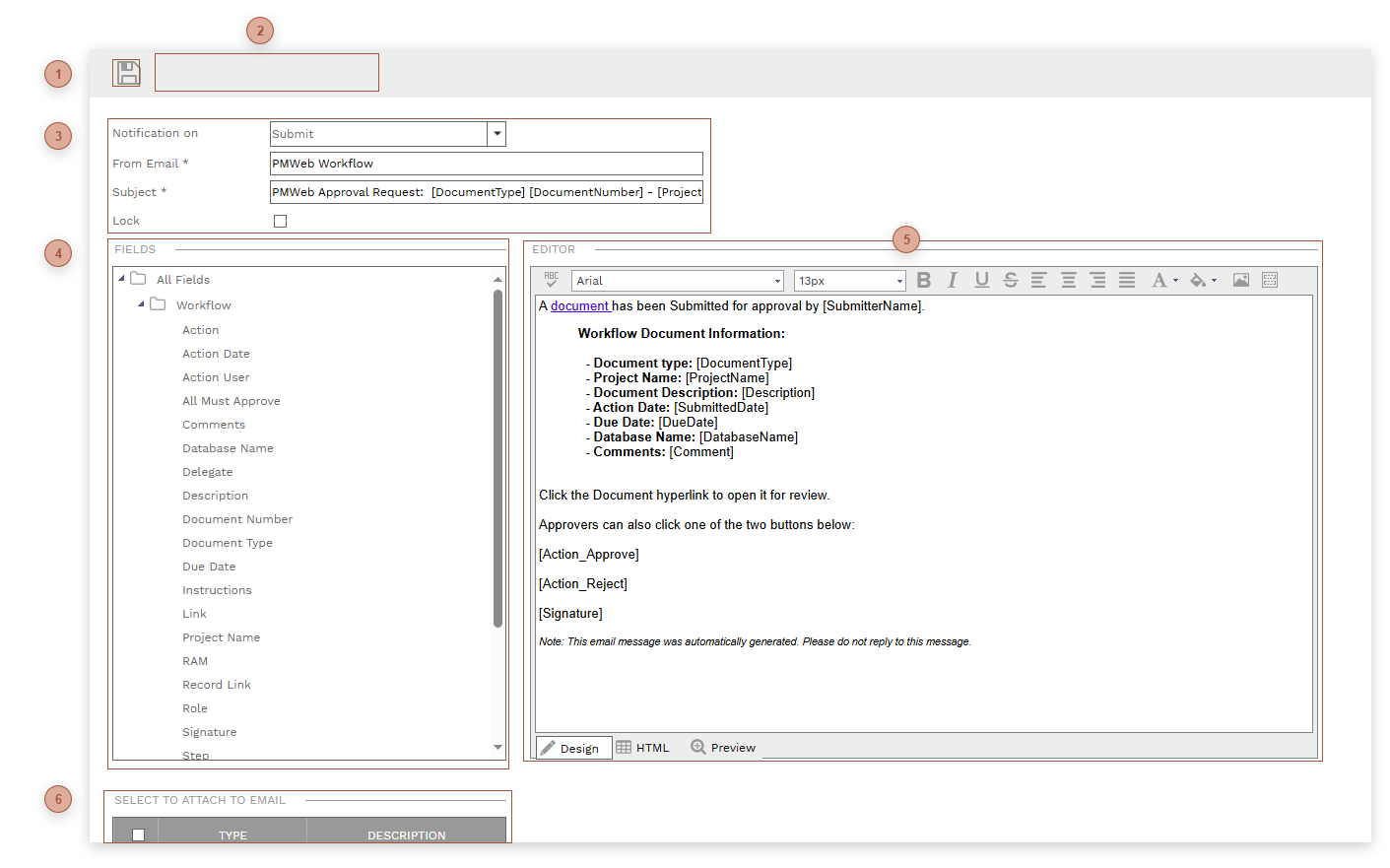Viewport: 1390px width, 868px height.
Task: Apply bold formatting in the editor toolbar
Action: [923, 280]
